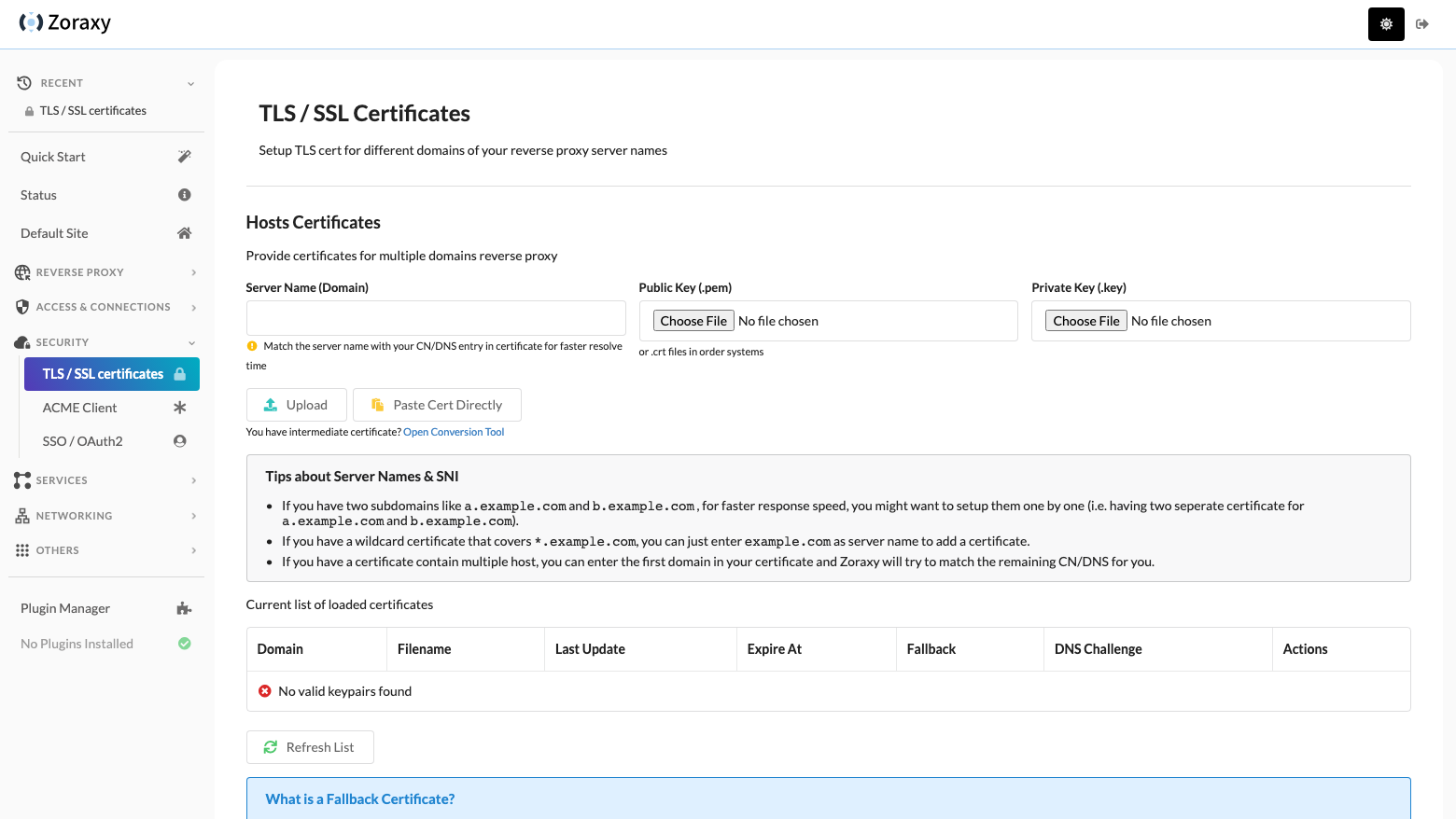The width and height of the screenshot is (1456, 819).
Task: Click the Networking topology icon
Action: [x=22, y=516]
